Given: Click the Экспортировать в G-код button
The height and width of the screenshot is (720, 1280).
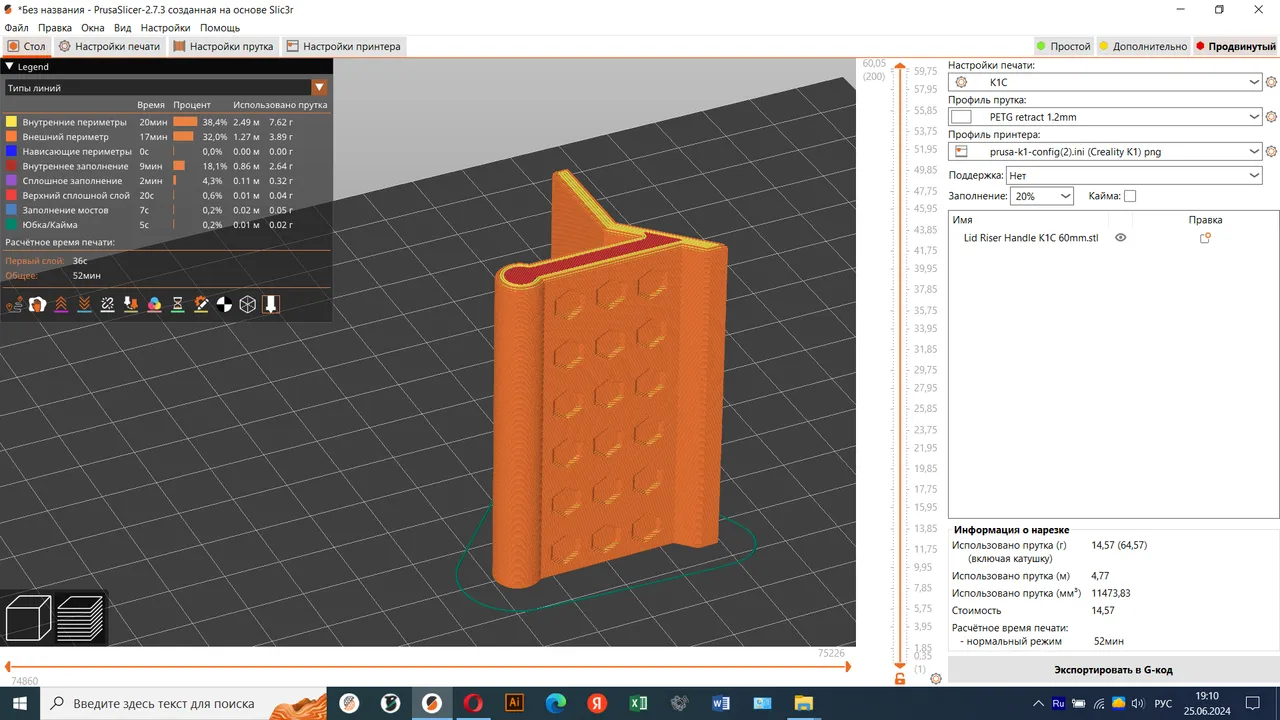Looking at the screenshot, I should (1113, 669).
